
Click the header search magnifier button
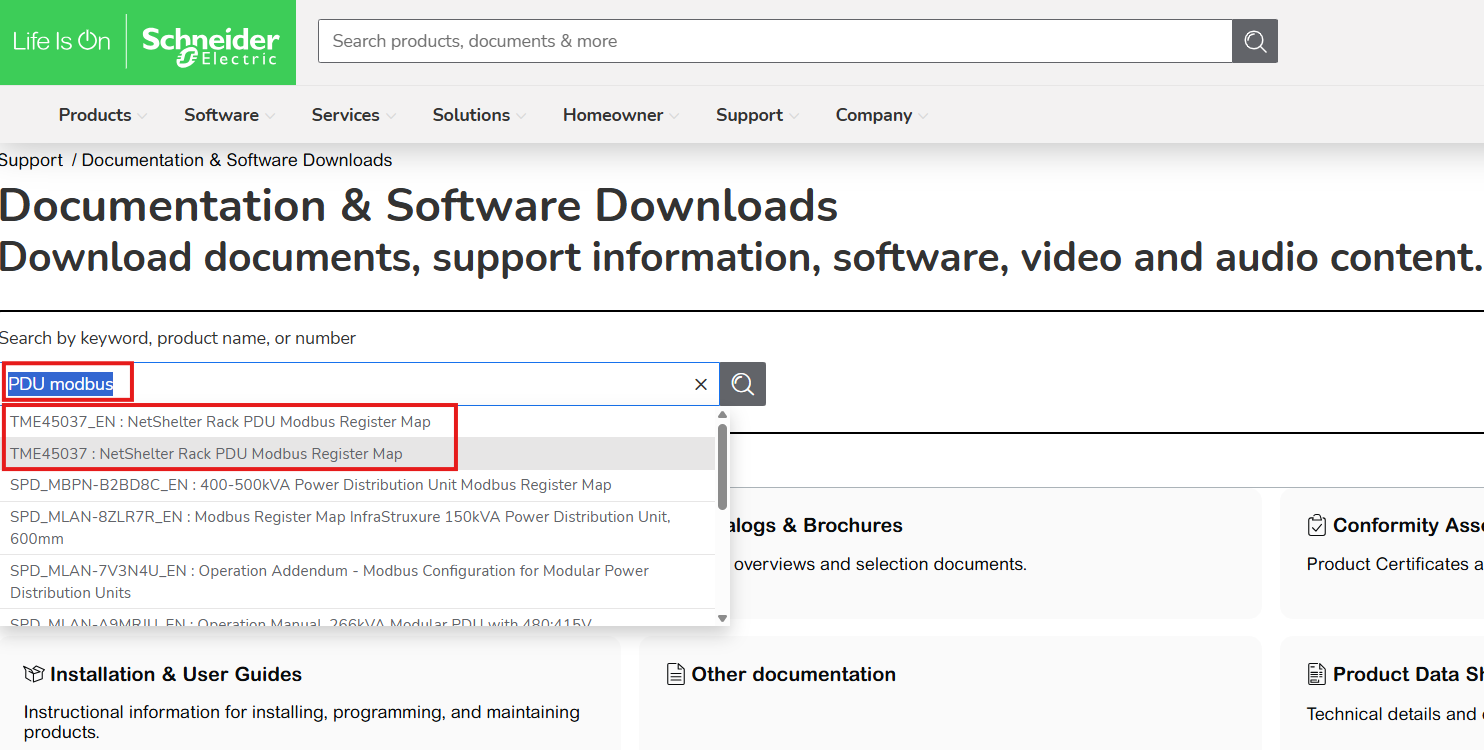[x=1255, y=41]
